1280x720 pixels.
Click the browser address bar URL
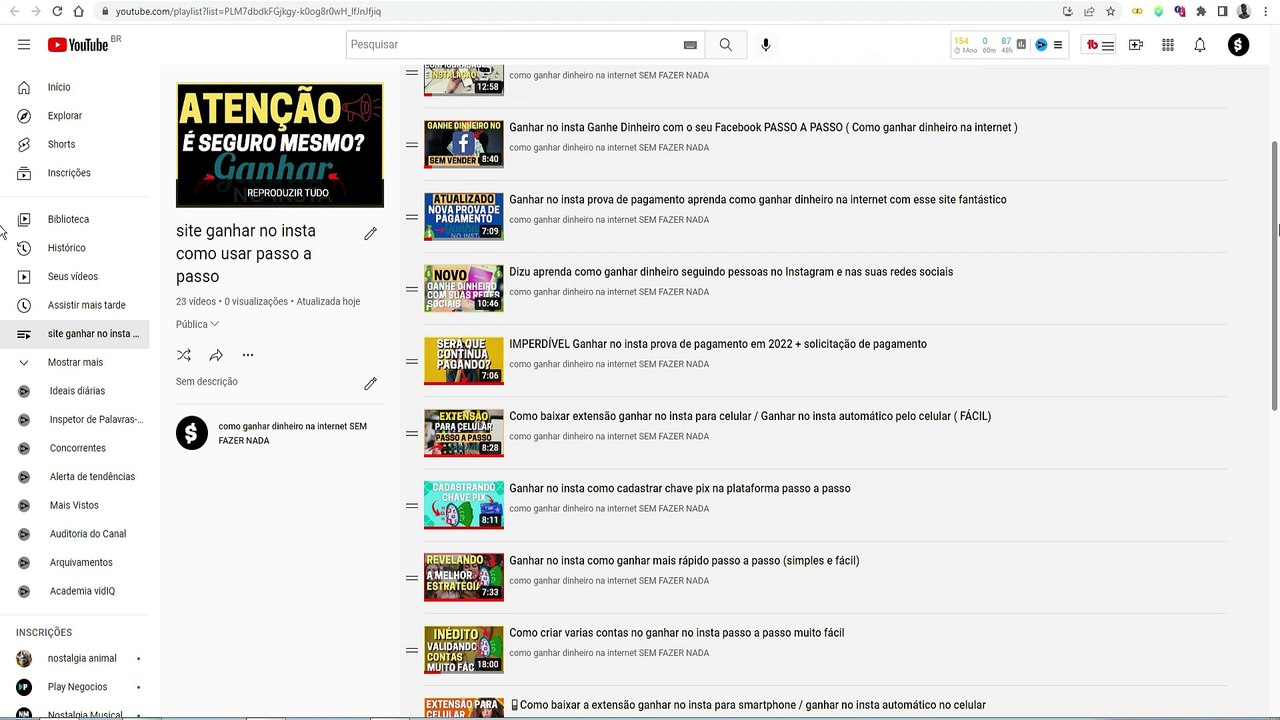(x=248, y=11)
